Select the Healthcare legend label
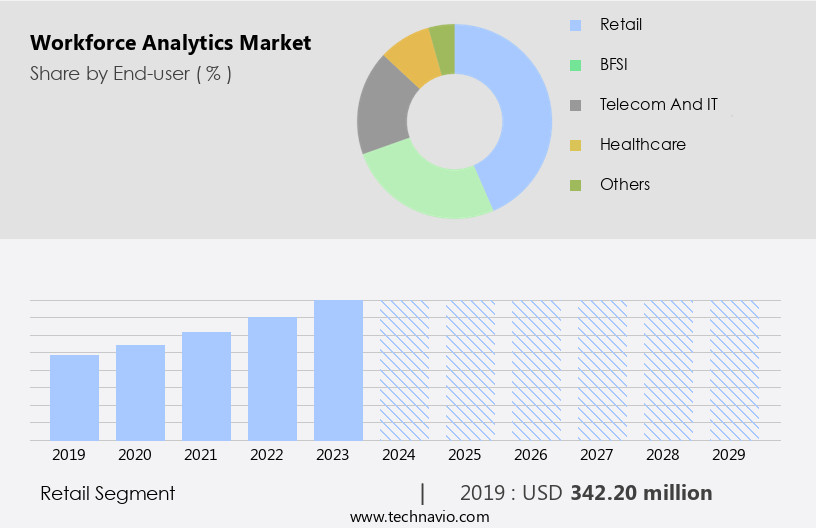 [642, 144]
